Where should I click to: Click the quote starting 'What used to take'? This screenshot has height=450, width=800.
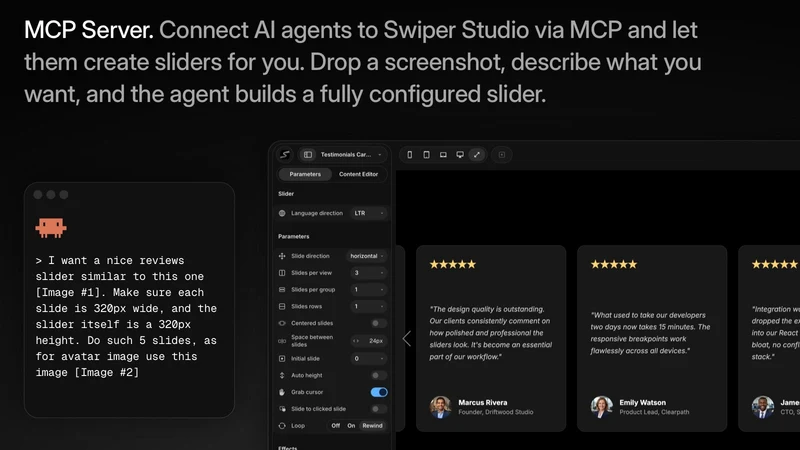tap(651, 333)
